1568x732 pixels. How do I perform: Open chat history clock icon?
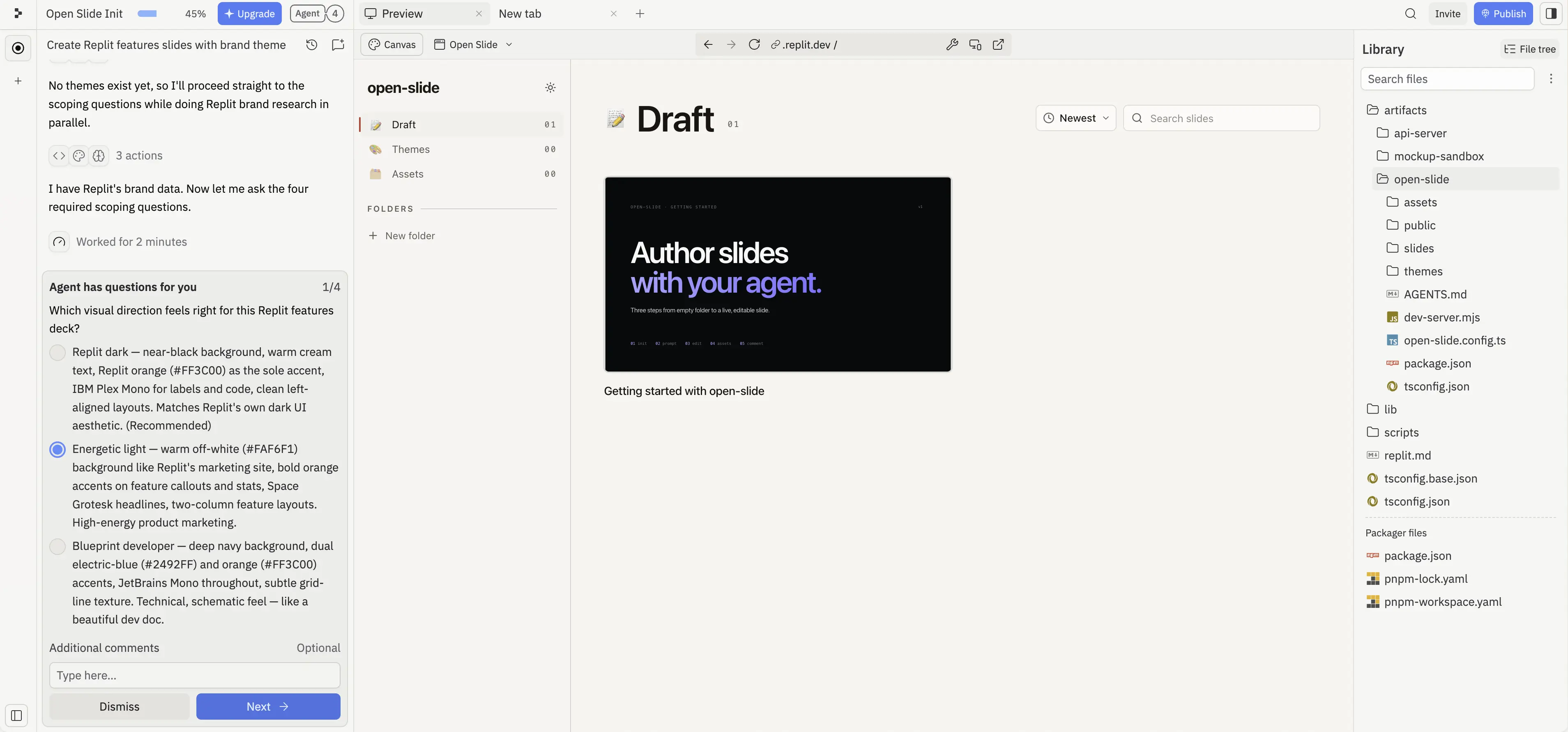tap(312, 44)
